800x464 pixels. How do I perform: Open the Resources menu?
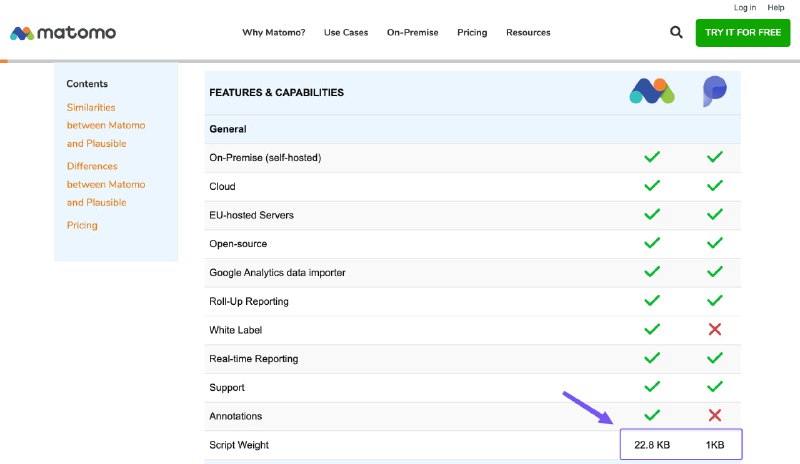pyautogui.click(x=528, y=32)
